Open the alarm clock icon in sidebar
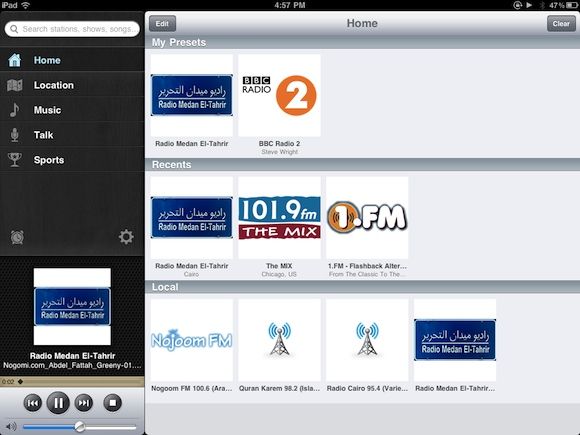Image resolution: width=580 pixels, height=435 pixels. tap(17, 237)
